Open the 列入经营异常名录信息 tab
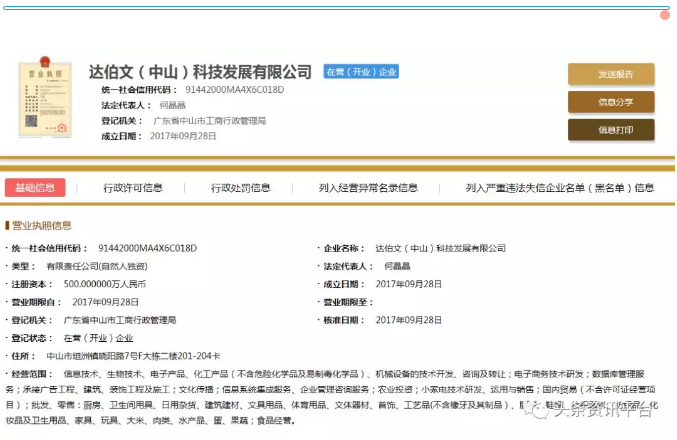The height and width of the screenshot is (440, 677). click(x=368, y=188)
